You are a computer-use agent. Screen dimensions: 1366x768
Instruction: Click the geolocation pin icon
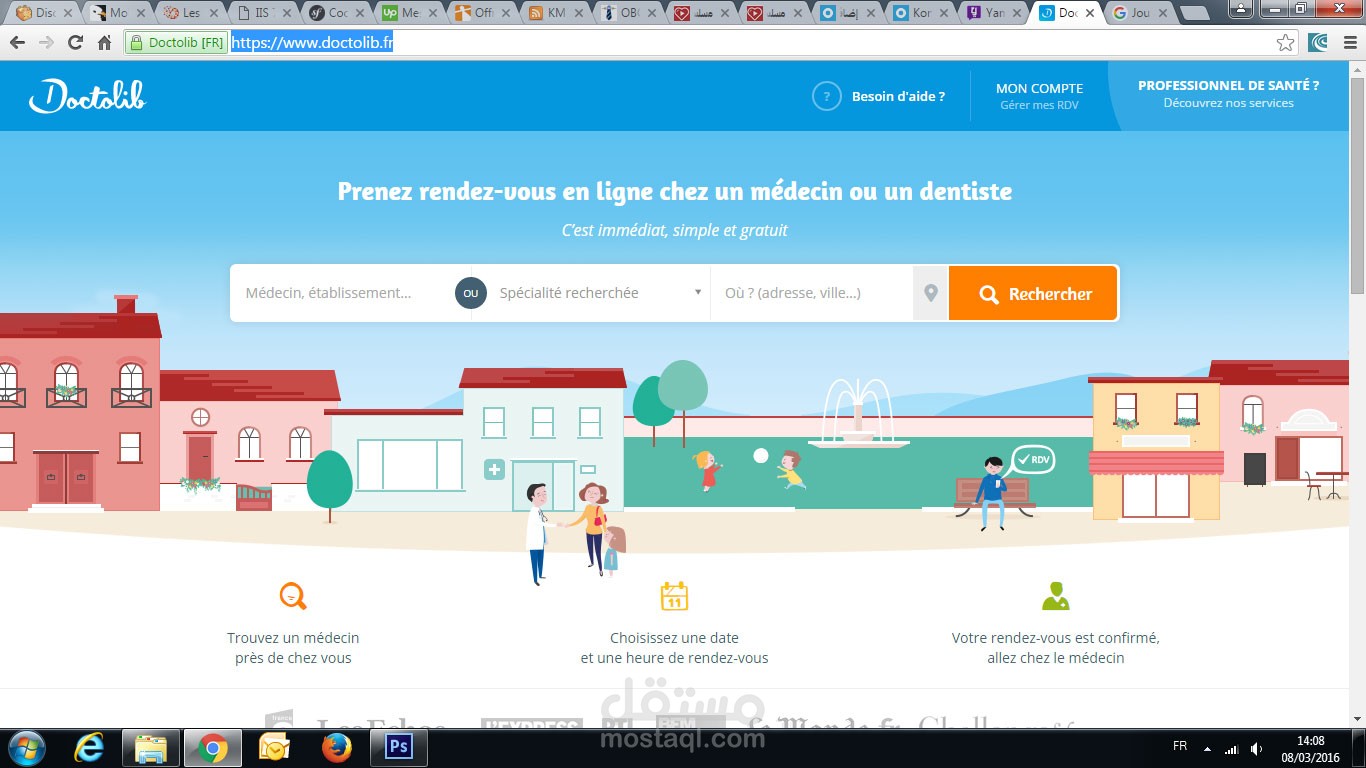point(931,293)
